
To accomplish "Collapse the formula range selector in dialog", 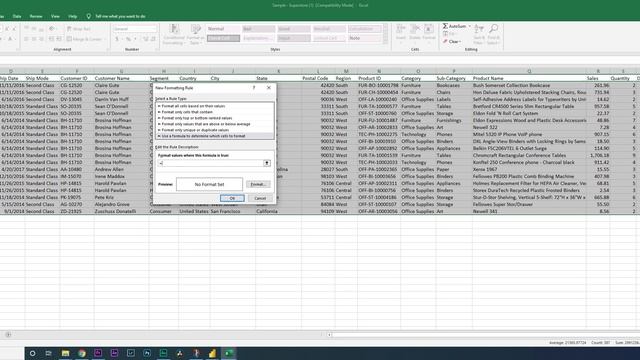I will (267, 163).
